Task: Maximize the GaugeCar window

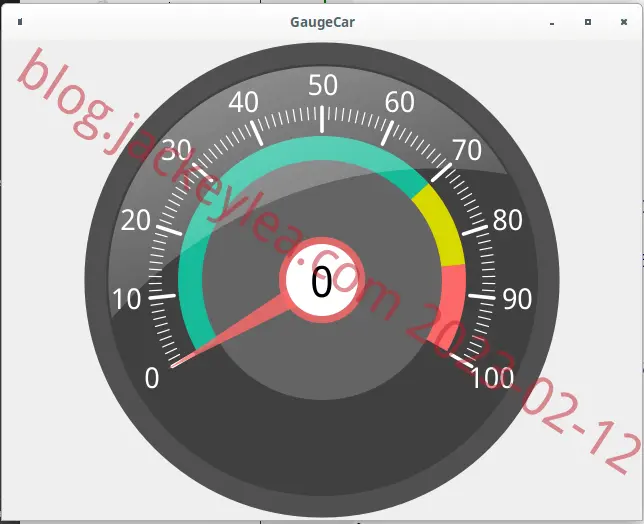Action: click(588, 22)
